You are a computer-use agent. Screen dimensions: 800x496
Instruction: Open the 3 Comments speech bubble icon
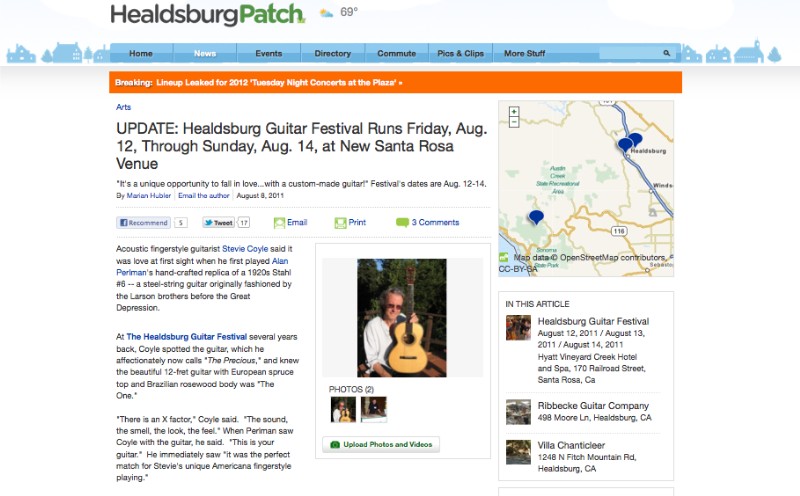point(402,222)
